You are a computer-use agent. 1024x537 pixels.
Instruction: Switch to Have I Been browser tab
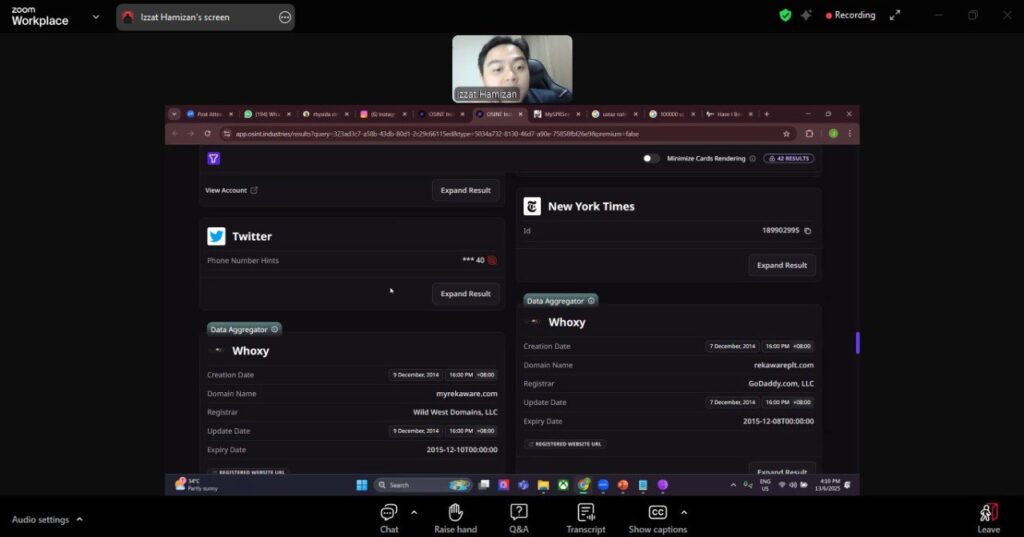pyautogui.click(x=729, y=114)
